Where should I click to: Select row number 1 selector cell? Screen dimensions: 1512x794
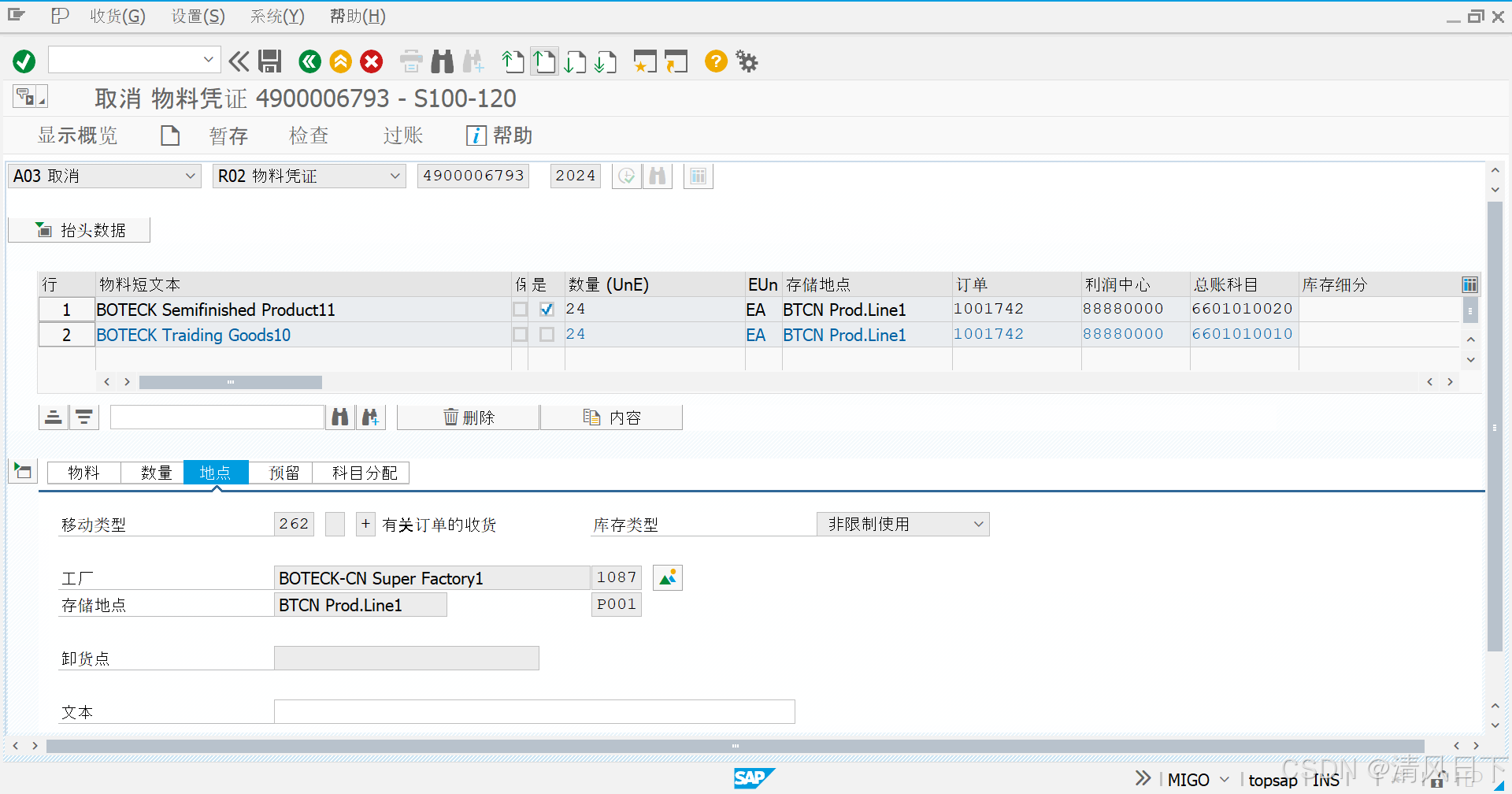(x=67, y=310)
